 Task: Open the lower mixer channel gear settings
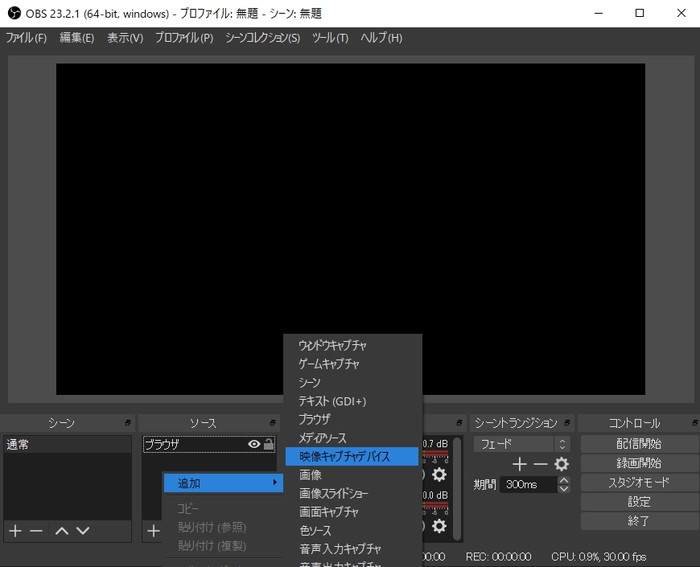(439, 526)
